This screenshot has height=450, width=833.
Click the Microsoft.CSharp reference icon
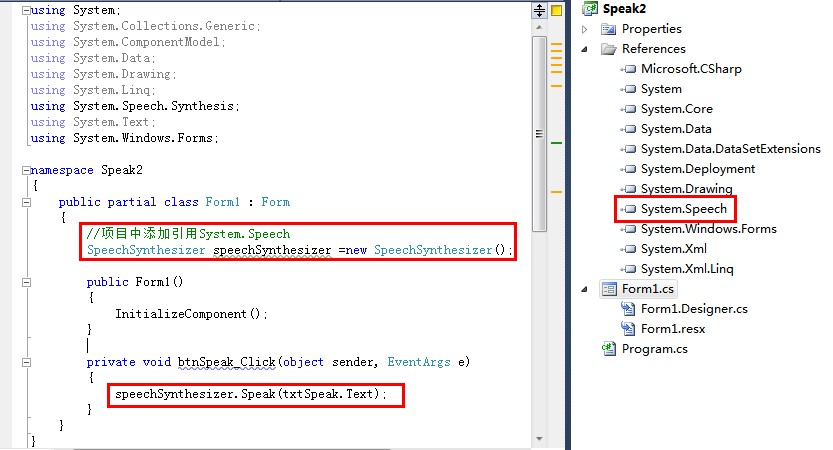tap(628, 69)
